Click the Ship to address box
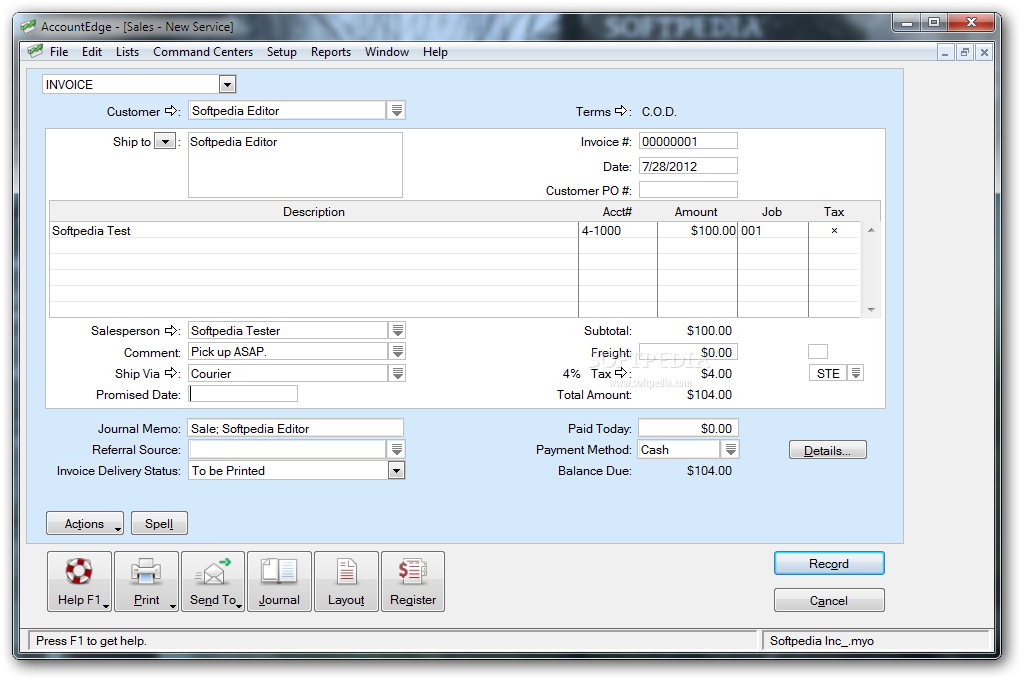 [295, 165]
